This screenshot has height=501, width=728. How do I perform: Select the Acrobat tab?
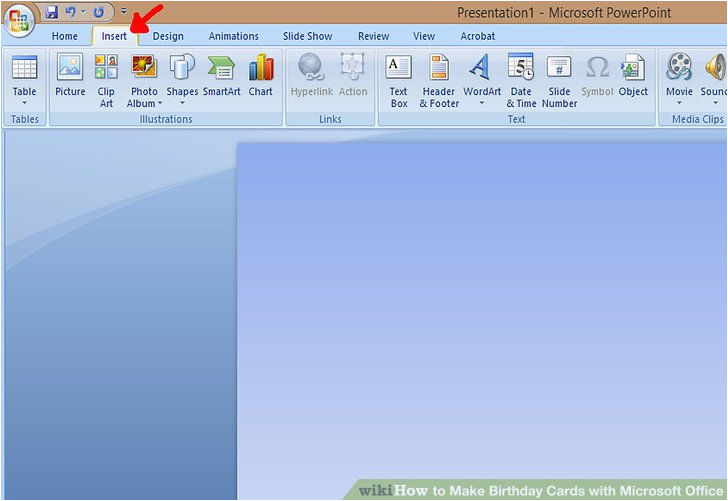[478, 36]
